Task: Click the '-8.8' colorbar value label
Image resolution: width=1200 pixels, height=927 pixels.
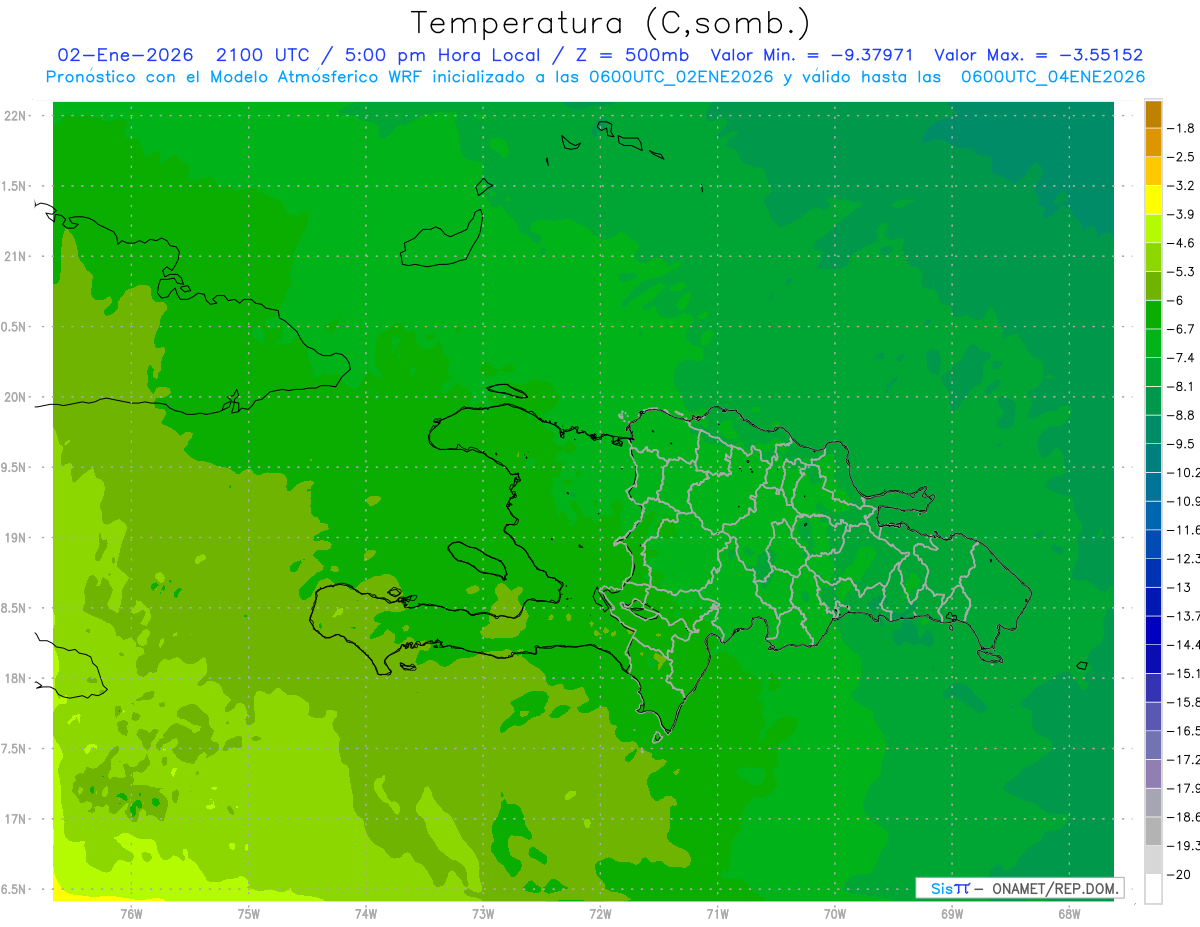Action: (1182, 415)
